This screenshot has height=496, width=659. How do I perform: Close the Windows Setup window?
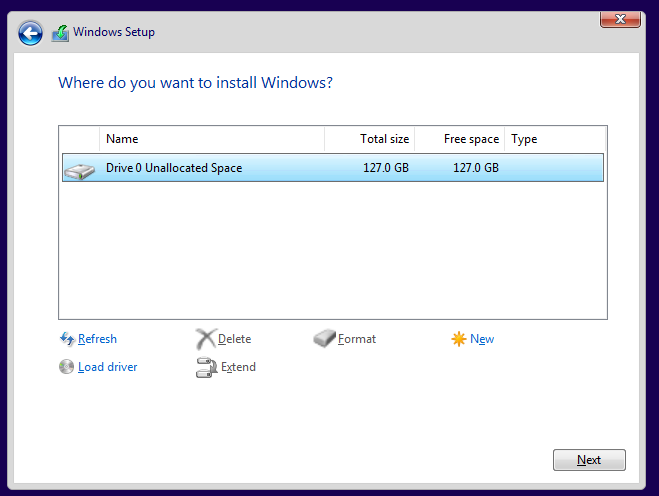[x=620, y=19]
